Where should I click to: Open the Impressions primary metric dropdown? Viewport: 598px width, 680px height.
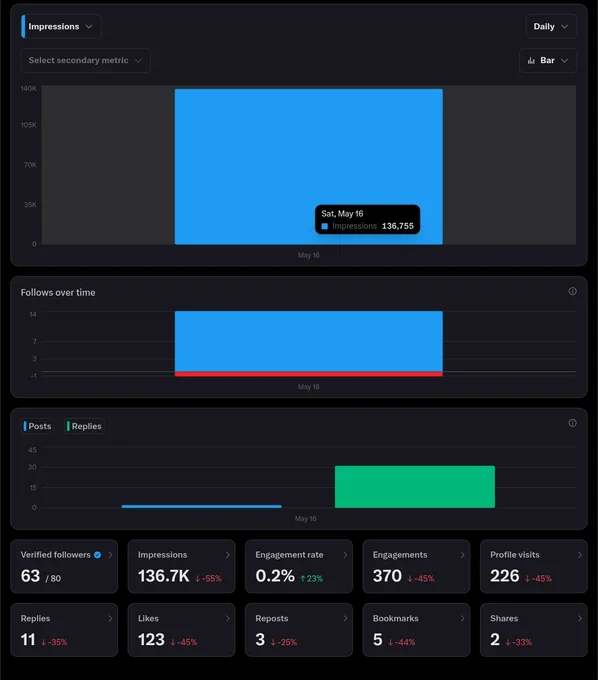pos(61,26)
